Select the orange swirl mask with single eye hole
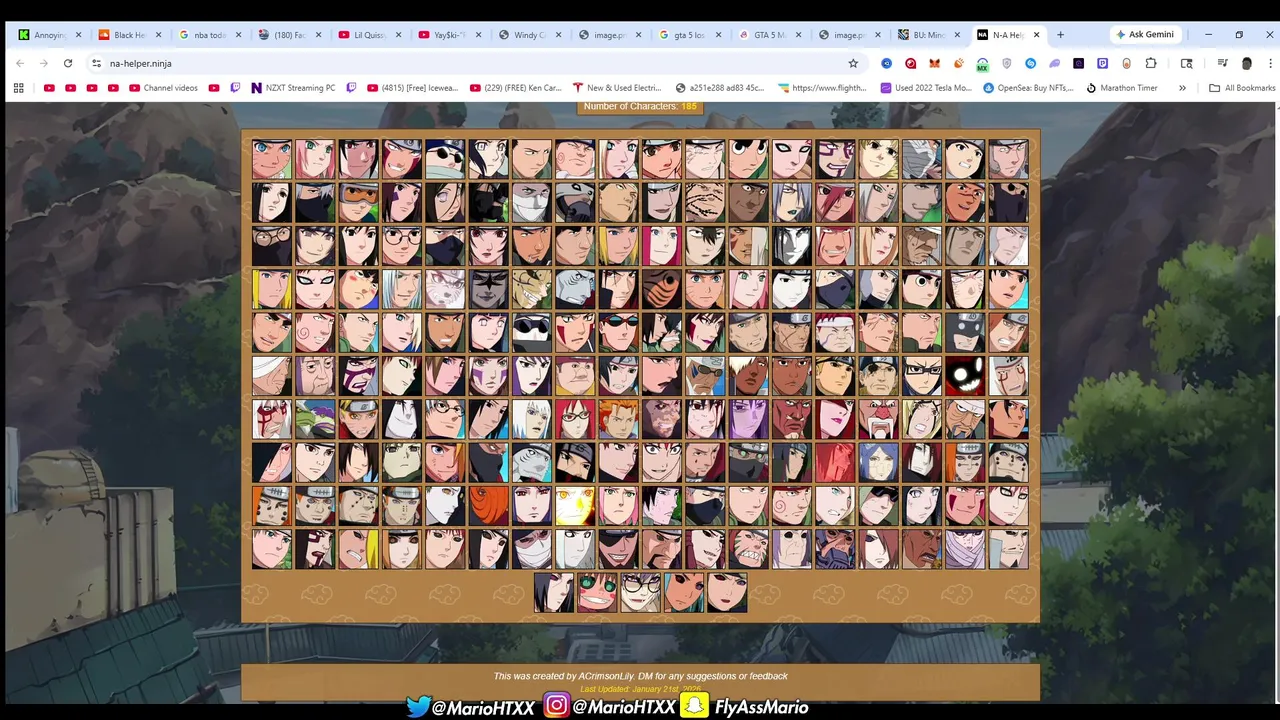Screen dimensions: 1280x720 (489, 506)
